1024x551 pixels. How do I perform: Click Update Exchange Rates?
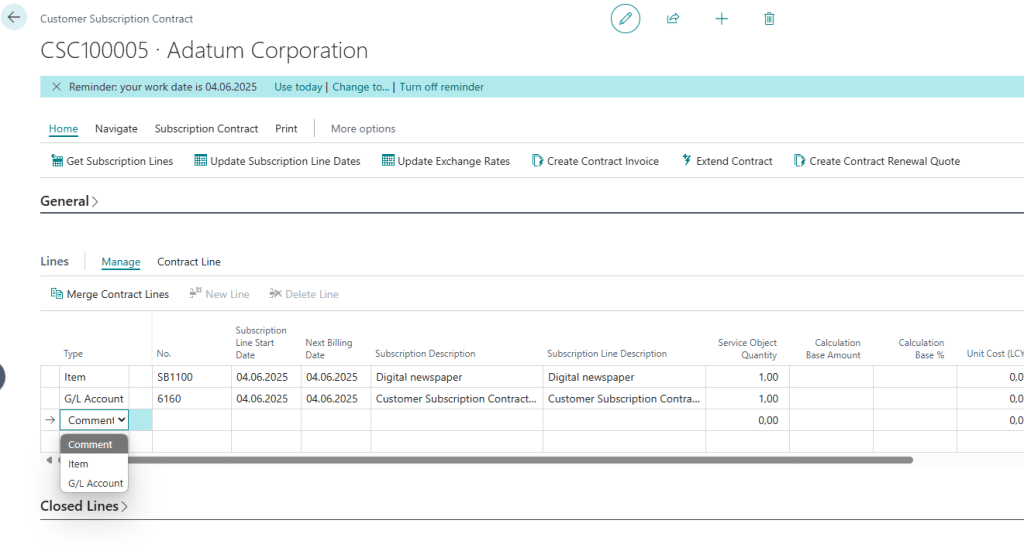coord(446,161)
